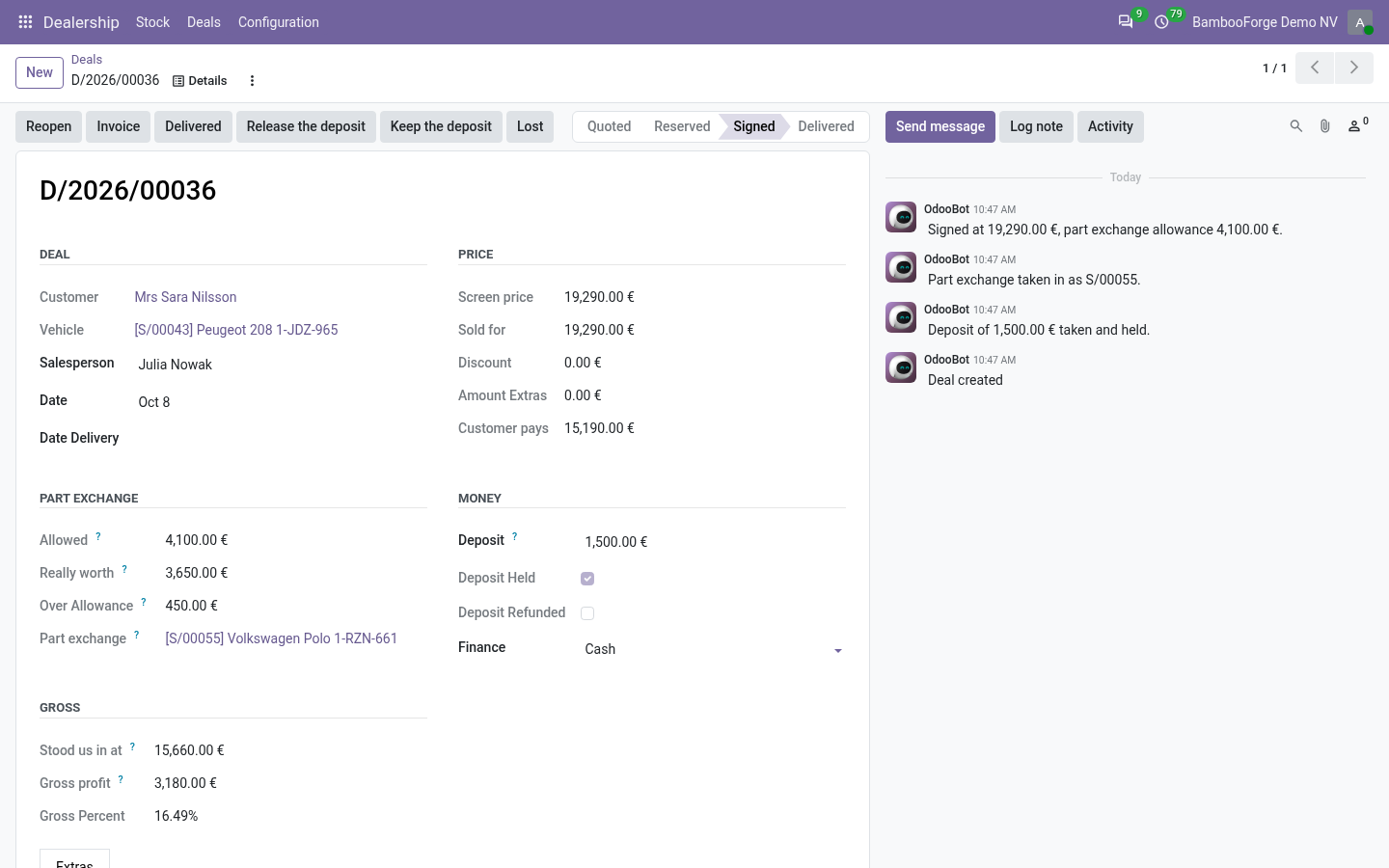
Task: Click Log note button
Action: click(1036, 126)
